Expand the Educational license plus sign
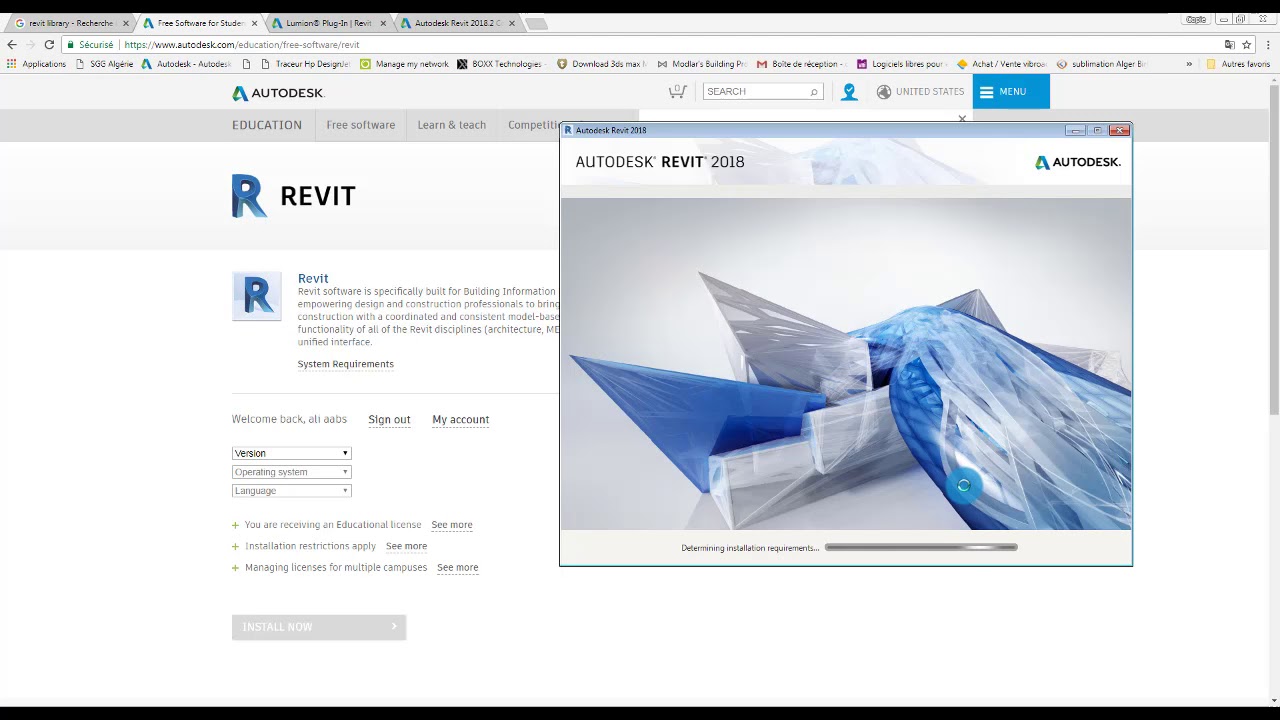 point(236,525)
